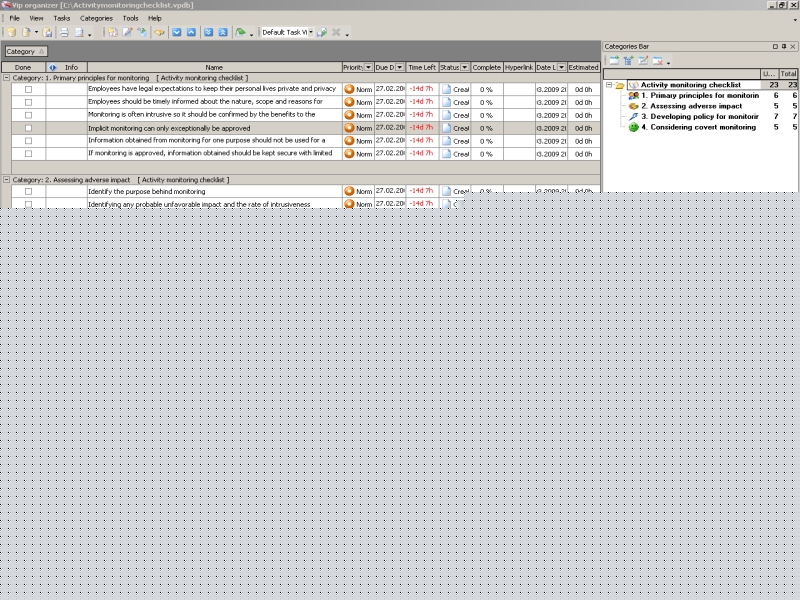This screenshot has width=800, height=600.
Task: Sort tasks by the Name column header
Action: point(214,67)
